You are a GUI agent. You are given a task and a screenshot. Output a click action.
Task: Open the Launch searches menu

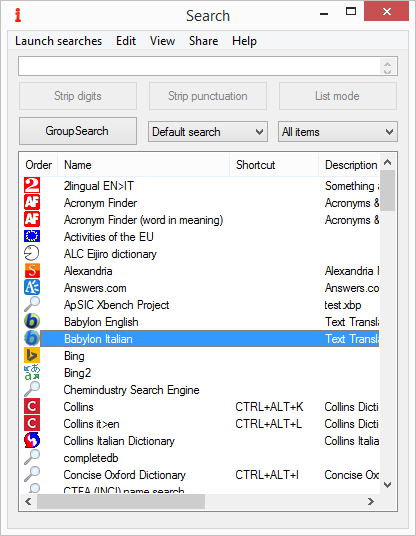(x=58, y=41)
